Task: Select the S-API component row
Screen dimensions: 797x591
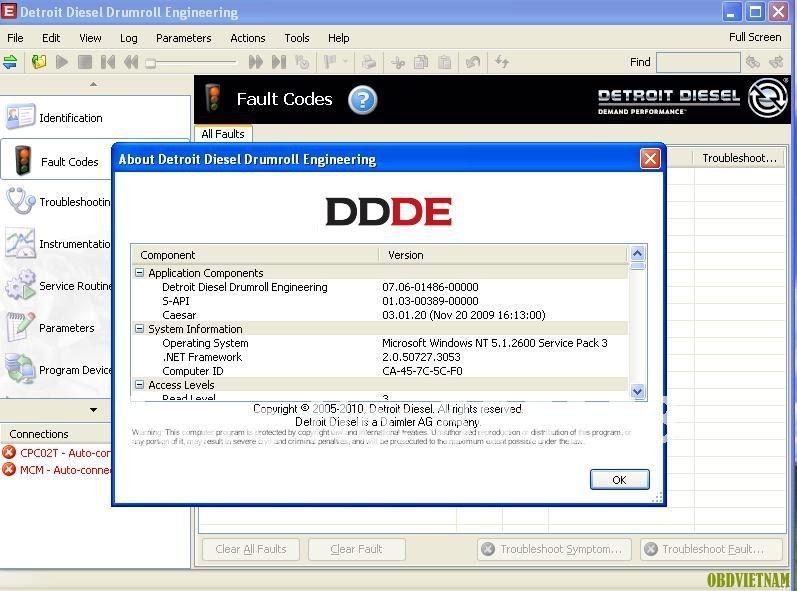Action: coord(380,301)
